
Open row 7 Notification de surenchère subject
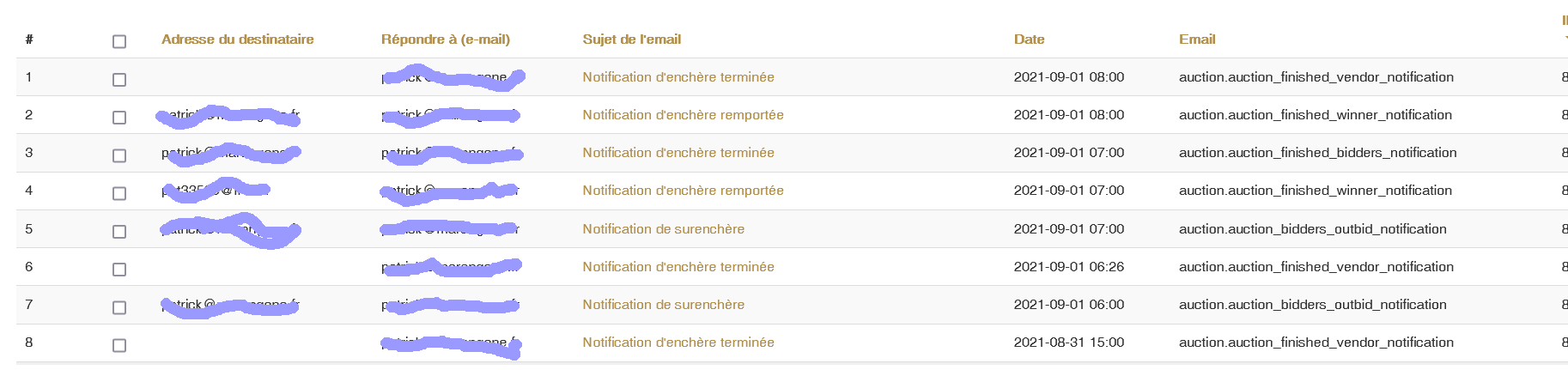point(663,305)
